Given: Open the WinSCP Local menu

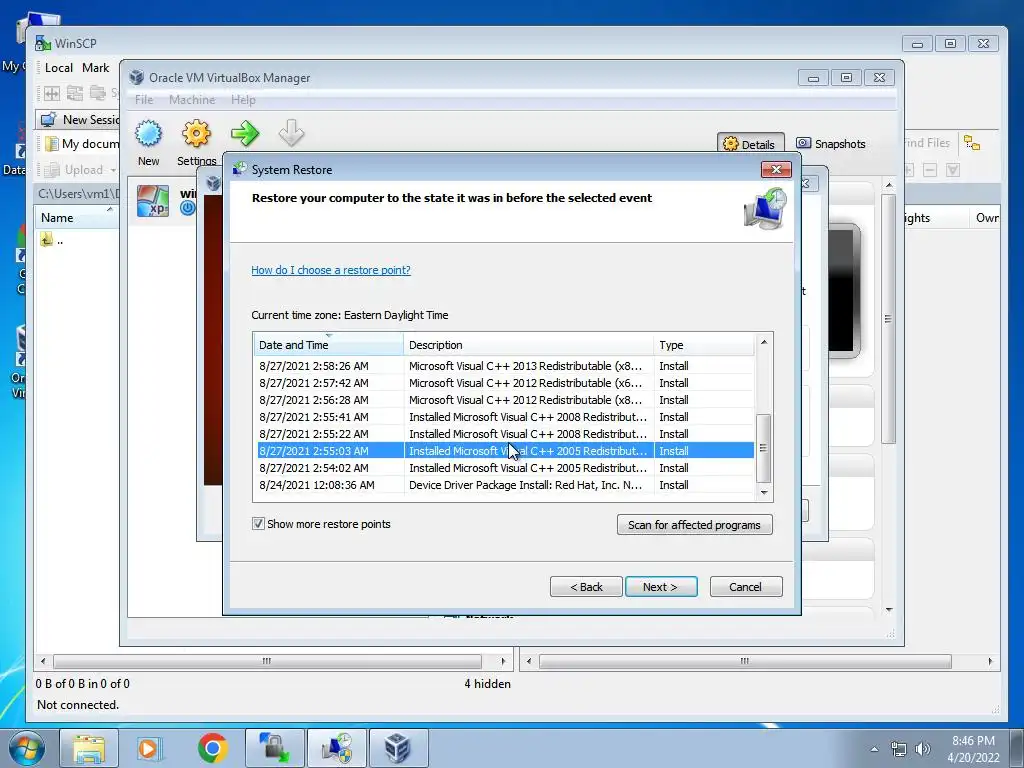Looking at the screenshot, I should click(x=59, y=67).
